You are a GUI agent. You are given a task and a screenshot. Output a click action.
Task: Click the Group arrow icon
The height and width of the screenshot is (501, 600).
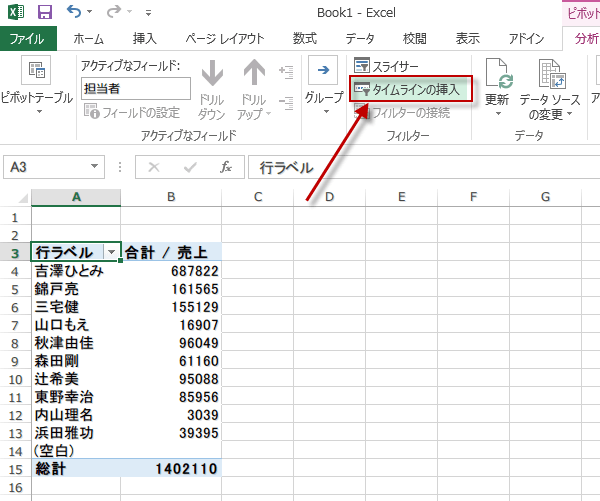[x=323, y=72]
